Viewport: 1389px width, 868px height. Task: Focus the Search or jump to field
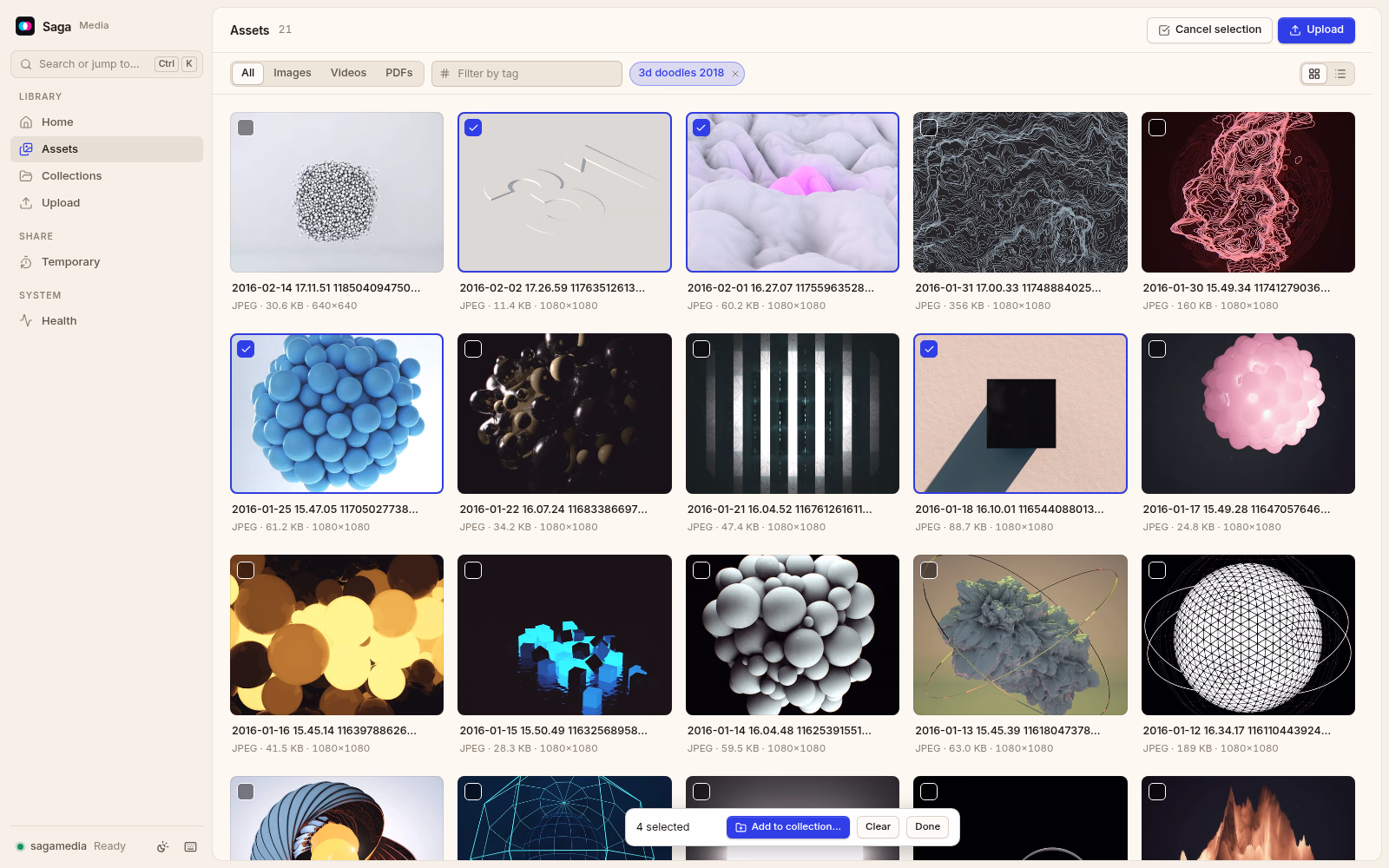(107, 64)
